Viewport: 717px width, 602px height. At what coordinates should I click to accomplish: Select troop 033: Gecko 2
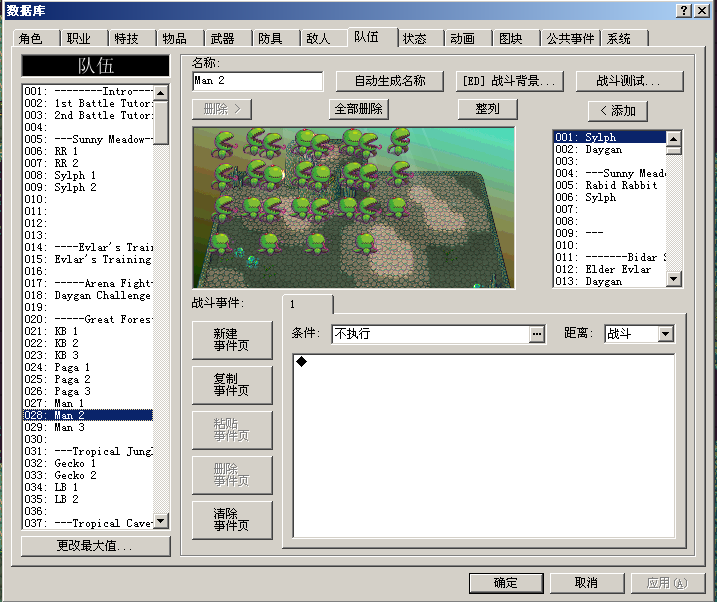click(88, 475)
